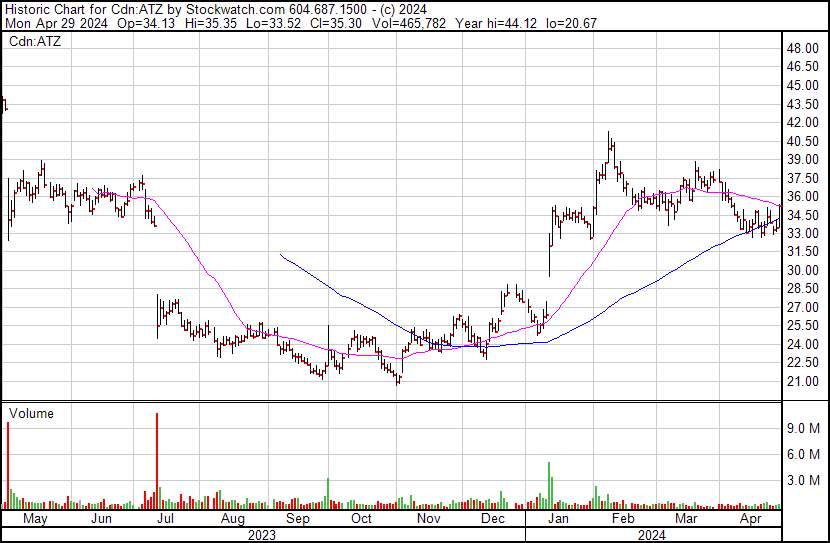Click the May month label
This screenshot has height=543, width=830.
35,519
